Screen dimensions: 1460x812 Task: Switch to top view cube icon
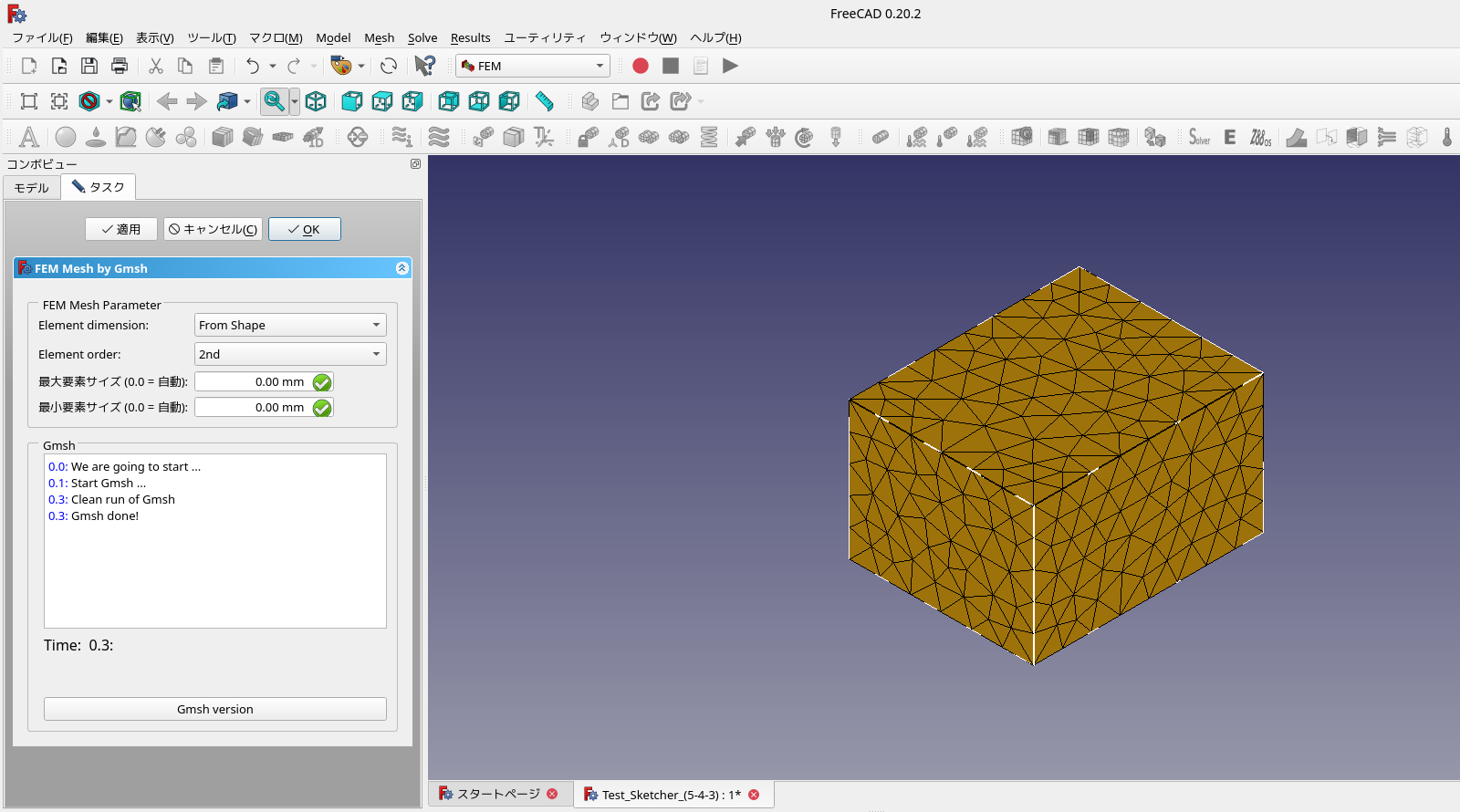point(382,101)
